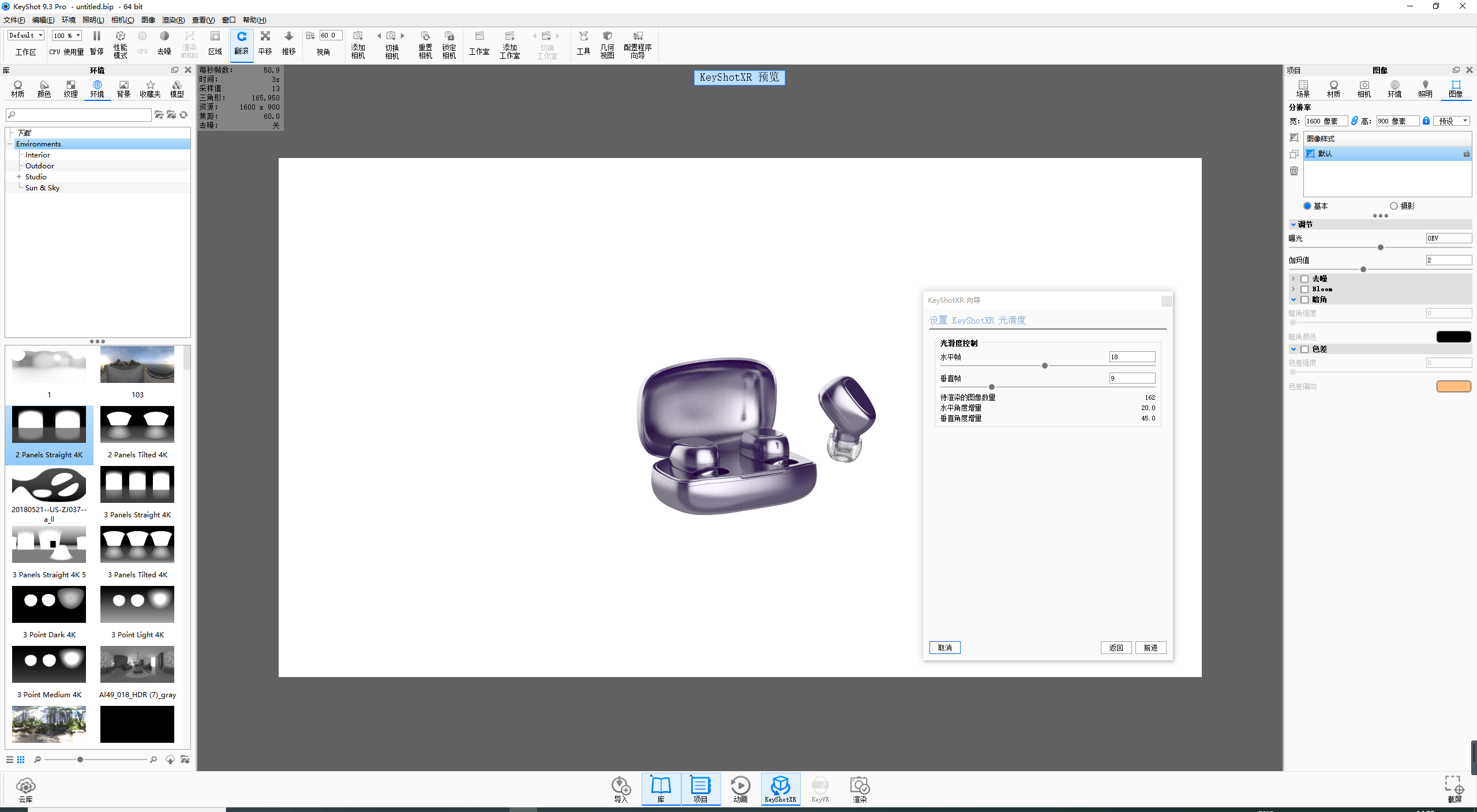Select the 3 Point Dark 4K environment thumbnail
1477x812 pixels.
(x=48, y=604)
